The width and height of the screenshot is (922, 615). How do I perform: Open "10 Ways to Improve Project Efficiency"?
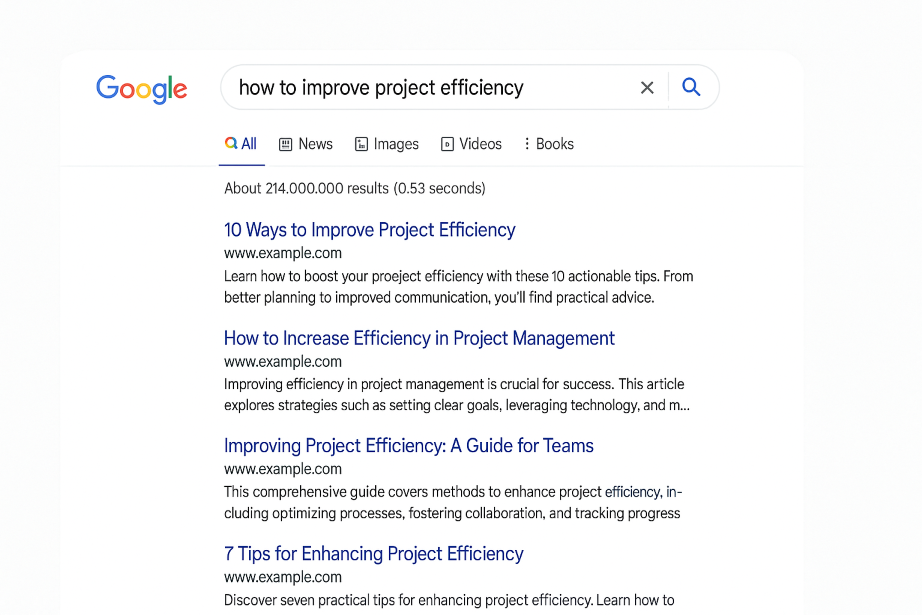click(369, 230)
